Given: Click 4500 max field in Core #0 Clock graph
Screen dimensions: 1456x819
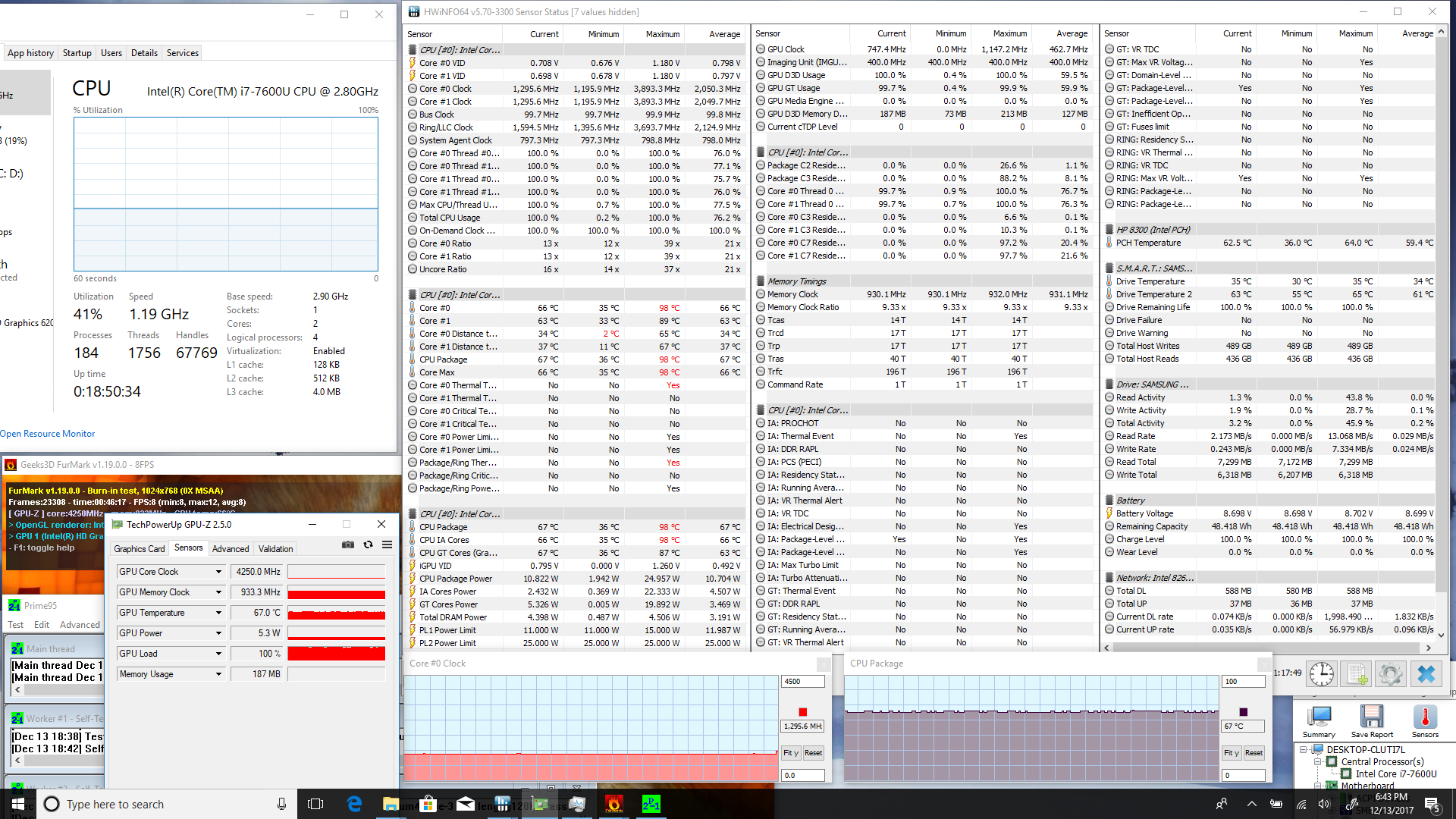Looking at the screenshot, I should click(802, 682).
